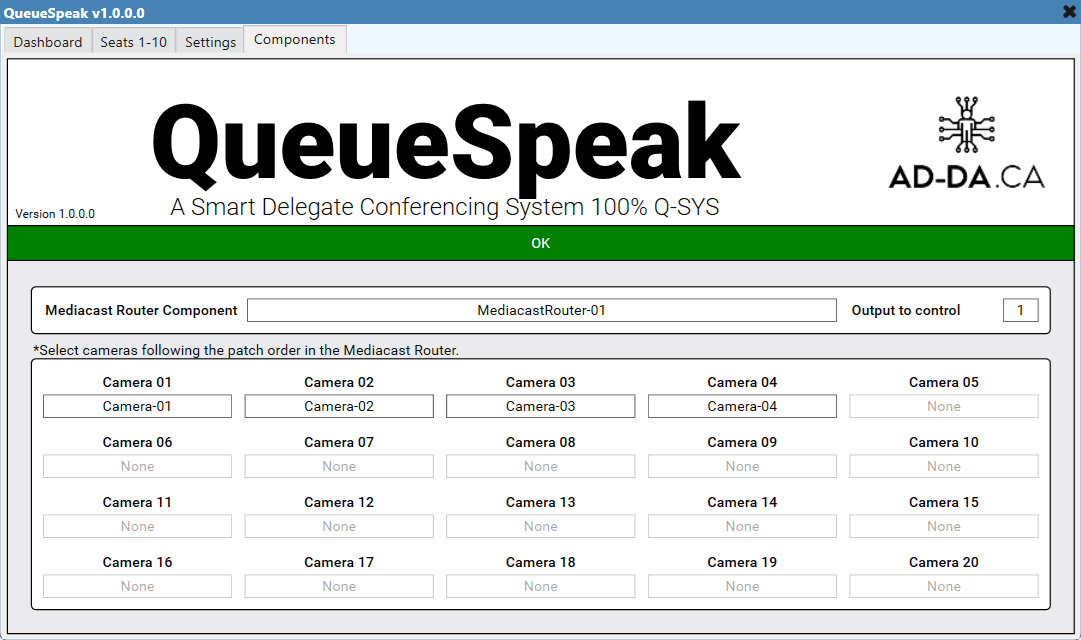
Task: Click the Smart Delegate Conferencing System tagline
Action: pyautogui.click(x=445, y=207)
